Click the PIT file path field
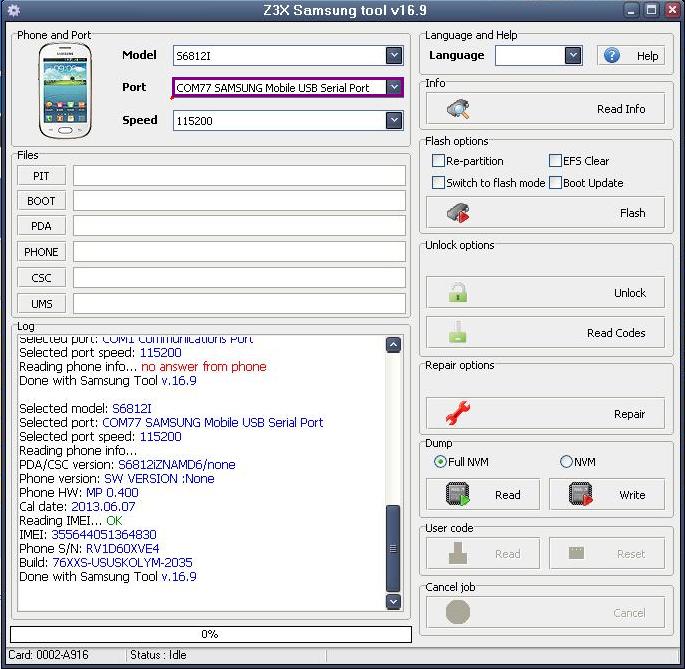 pos(239,176)
